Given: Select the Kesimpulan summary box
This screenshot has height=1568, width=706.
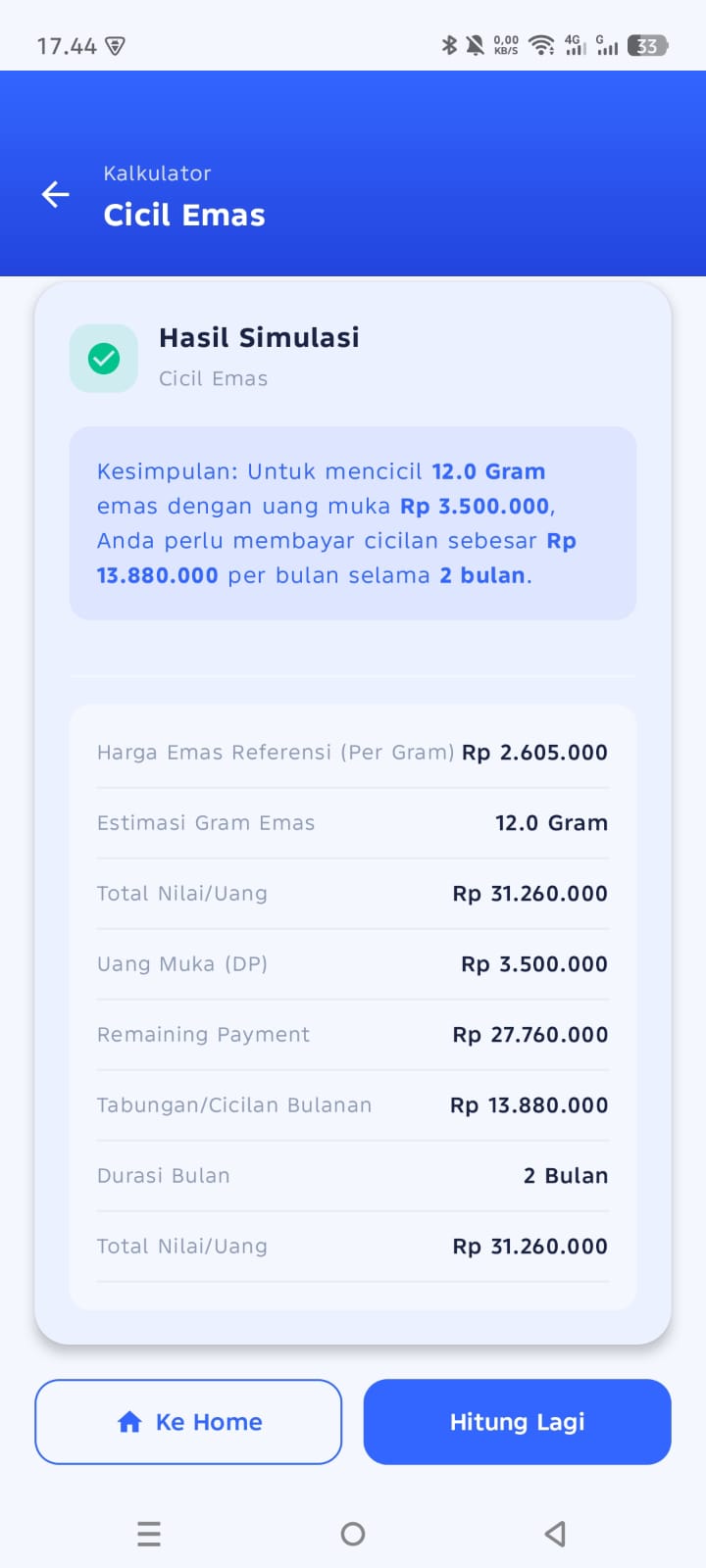Looking at the screenshot, I should click(353, 523).
